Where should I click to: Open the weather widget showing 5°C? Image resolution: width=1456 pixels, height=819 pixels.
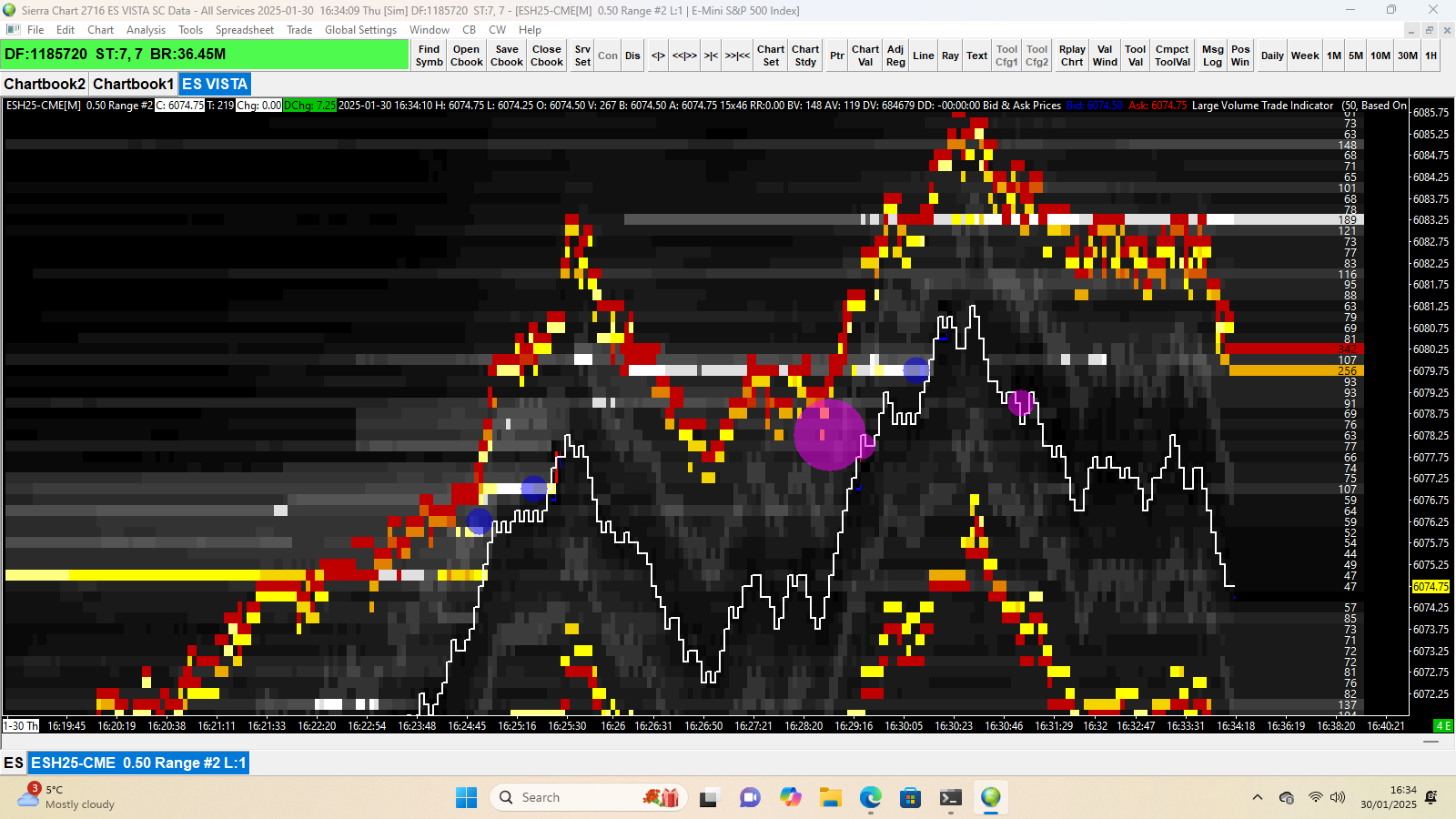pos(68,797)
